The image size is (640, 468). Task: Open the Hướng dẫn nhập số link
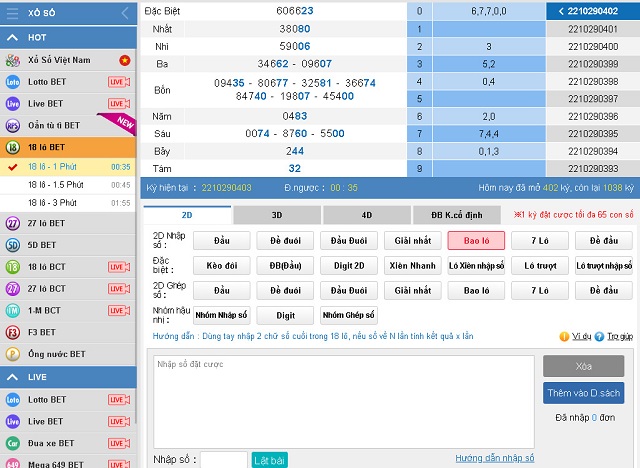point(494,458)
